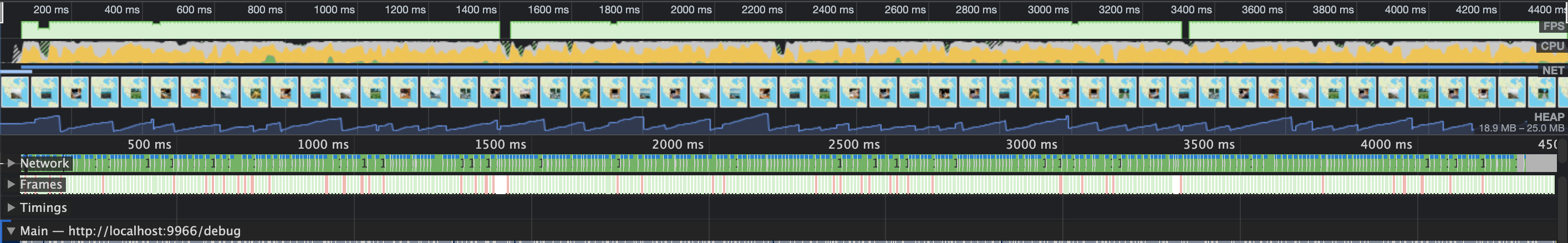1568x243 pixels.
Task: Go to the 3600 ms overview marker
Action: click(x=1262, y=10)
